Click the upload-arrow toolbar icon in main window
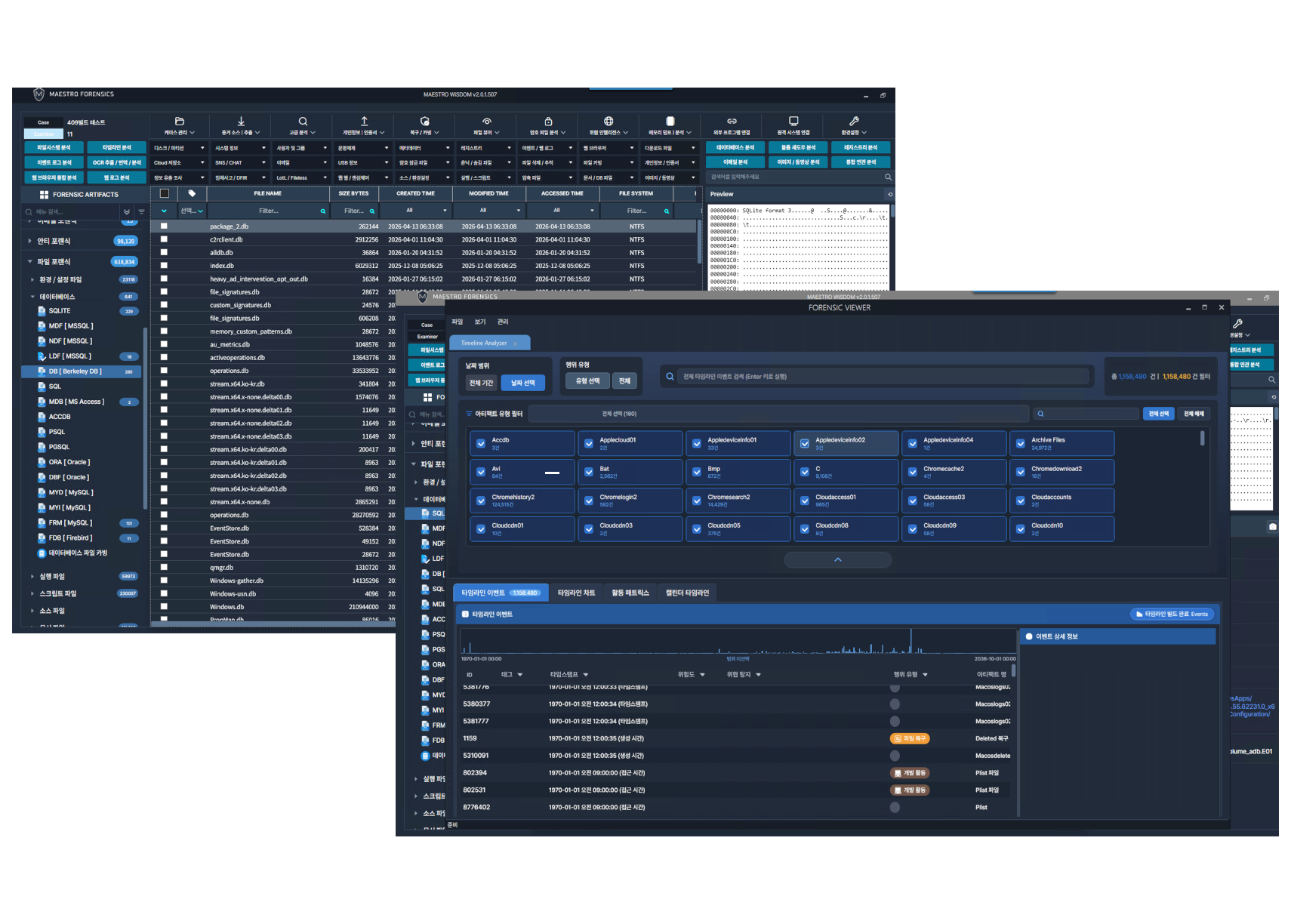 [364, 121]
